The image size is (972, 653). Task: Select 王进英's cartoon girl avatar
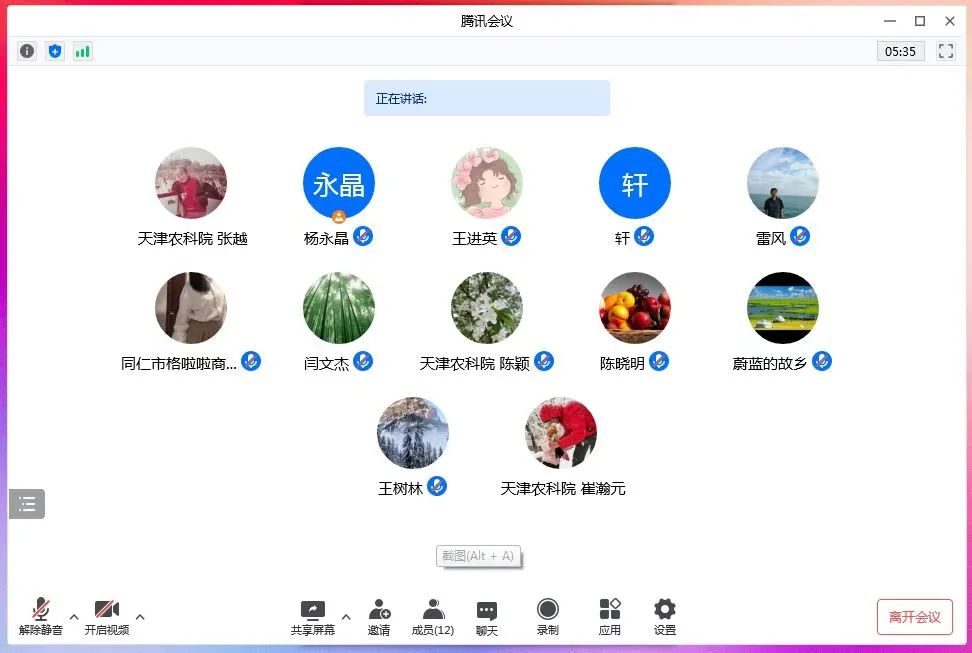pos(487,183)
